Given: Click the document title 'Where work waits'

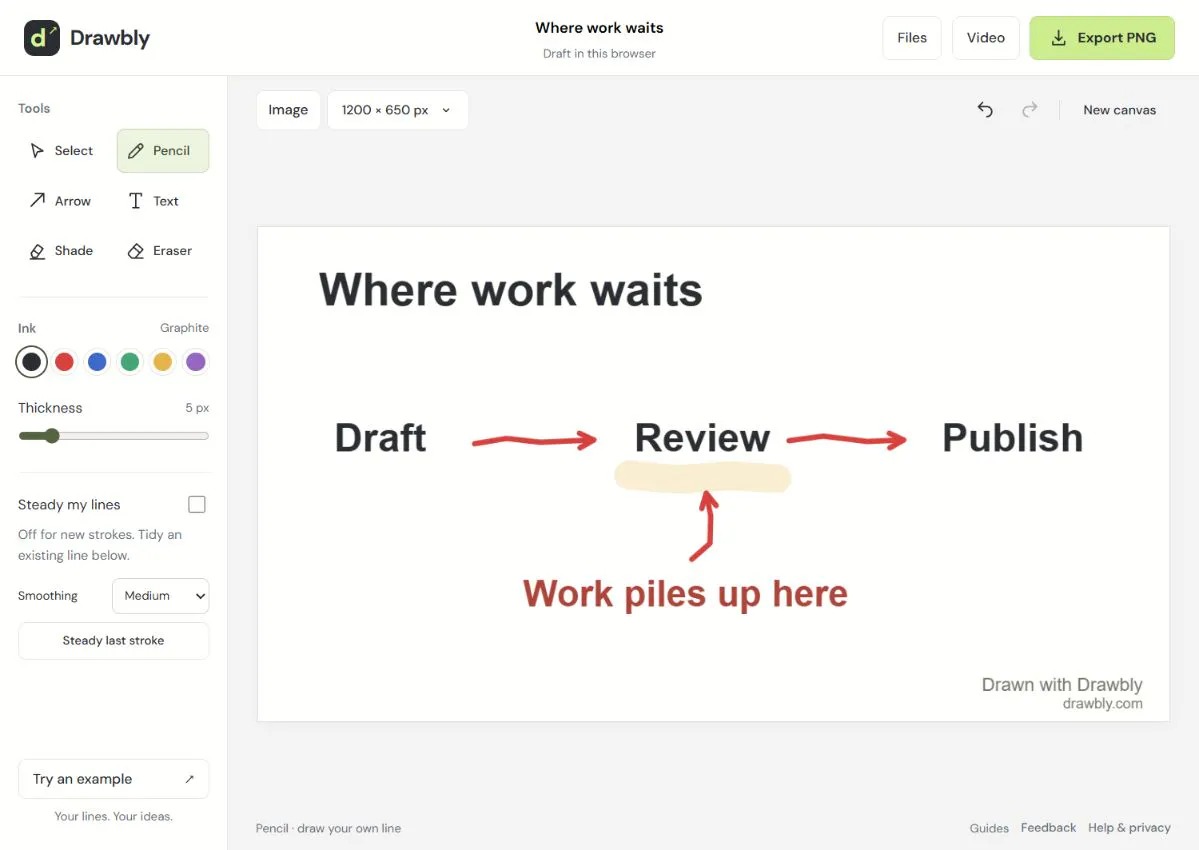Looking at the screenshot, I should [600, 28].
